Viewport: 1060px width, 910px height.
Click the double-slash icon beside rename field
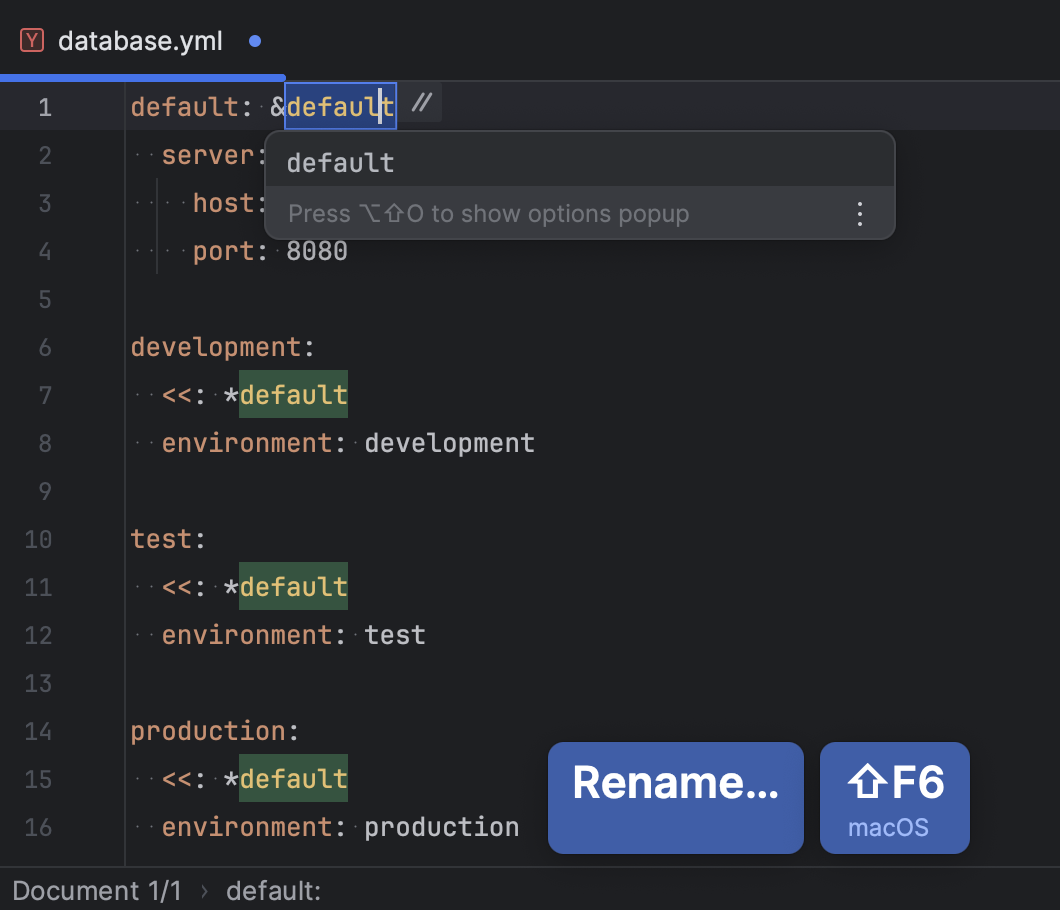[x=422, y=103]
